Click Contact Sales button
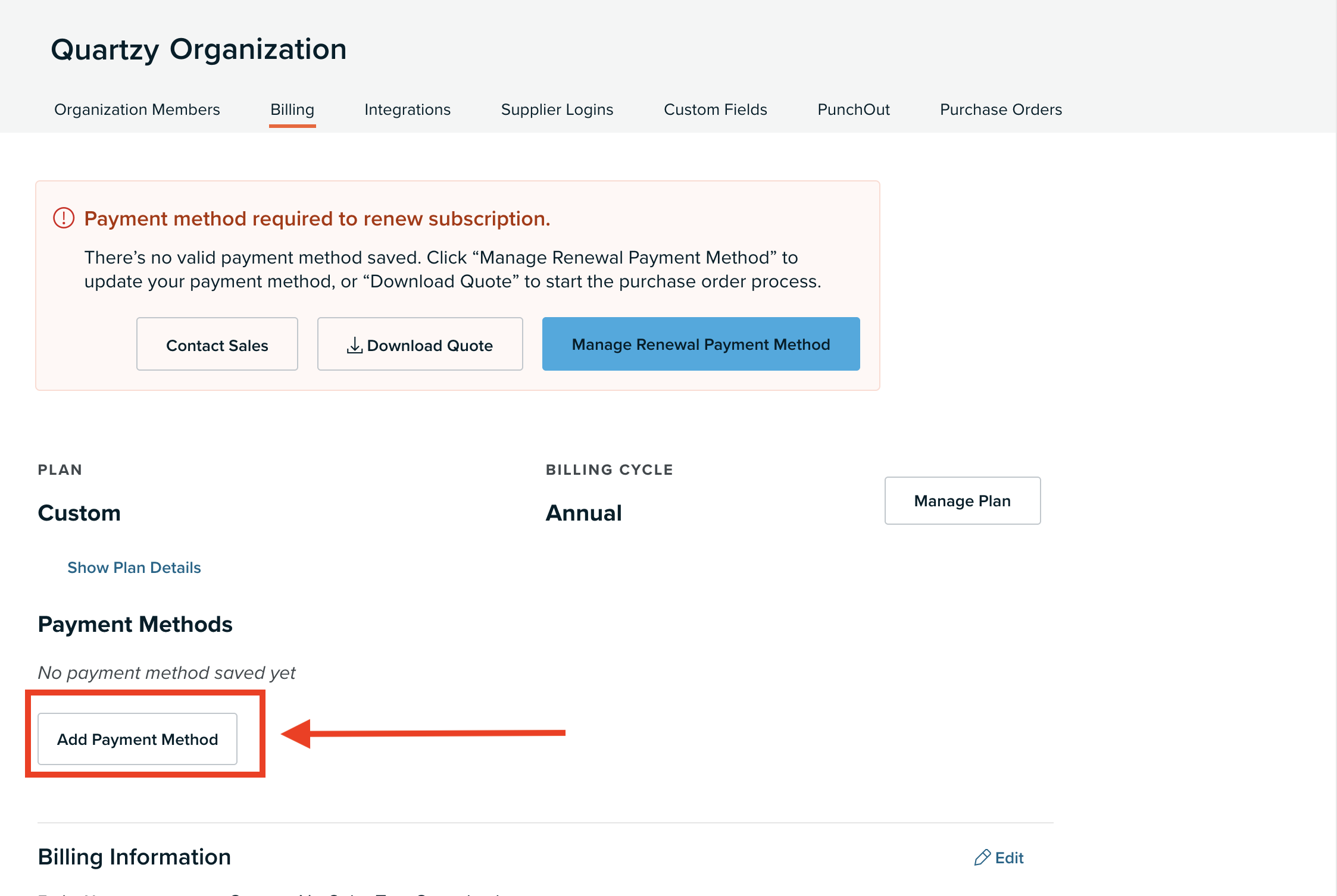The width and height of the screenshot is (1337, 896). point(217,344)
